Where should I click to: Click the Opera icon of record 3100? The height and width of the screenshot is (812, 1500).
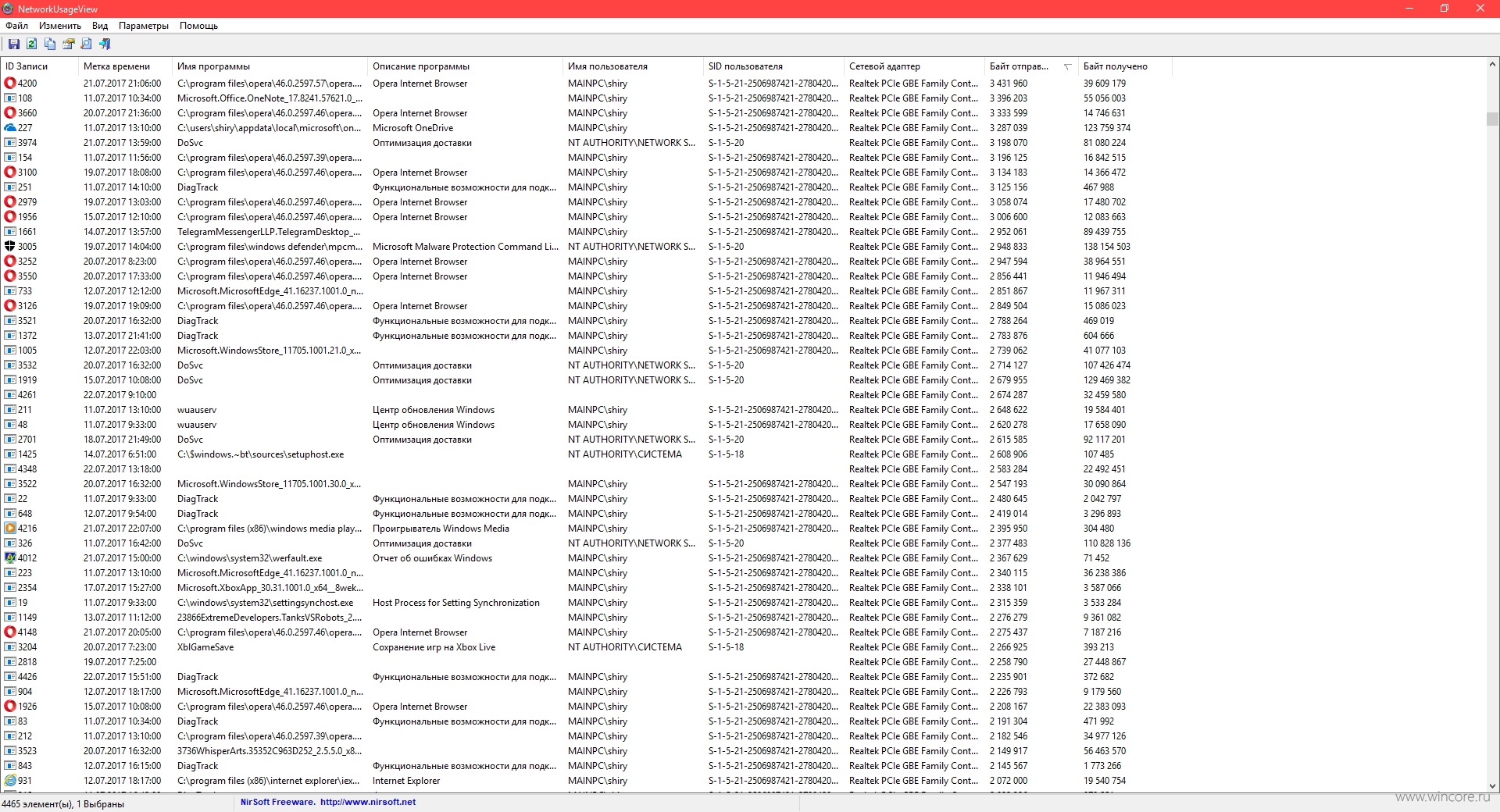tap(10, 172)
